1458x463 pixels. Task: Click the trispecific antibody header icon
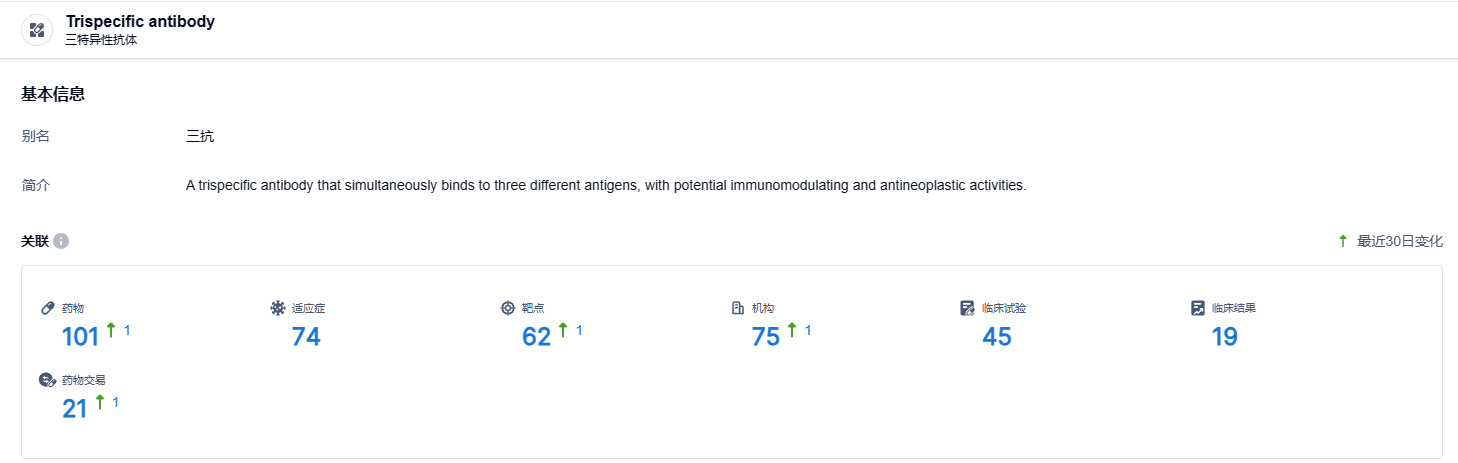tap(37, 30)
